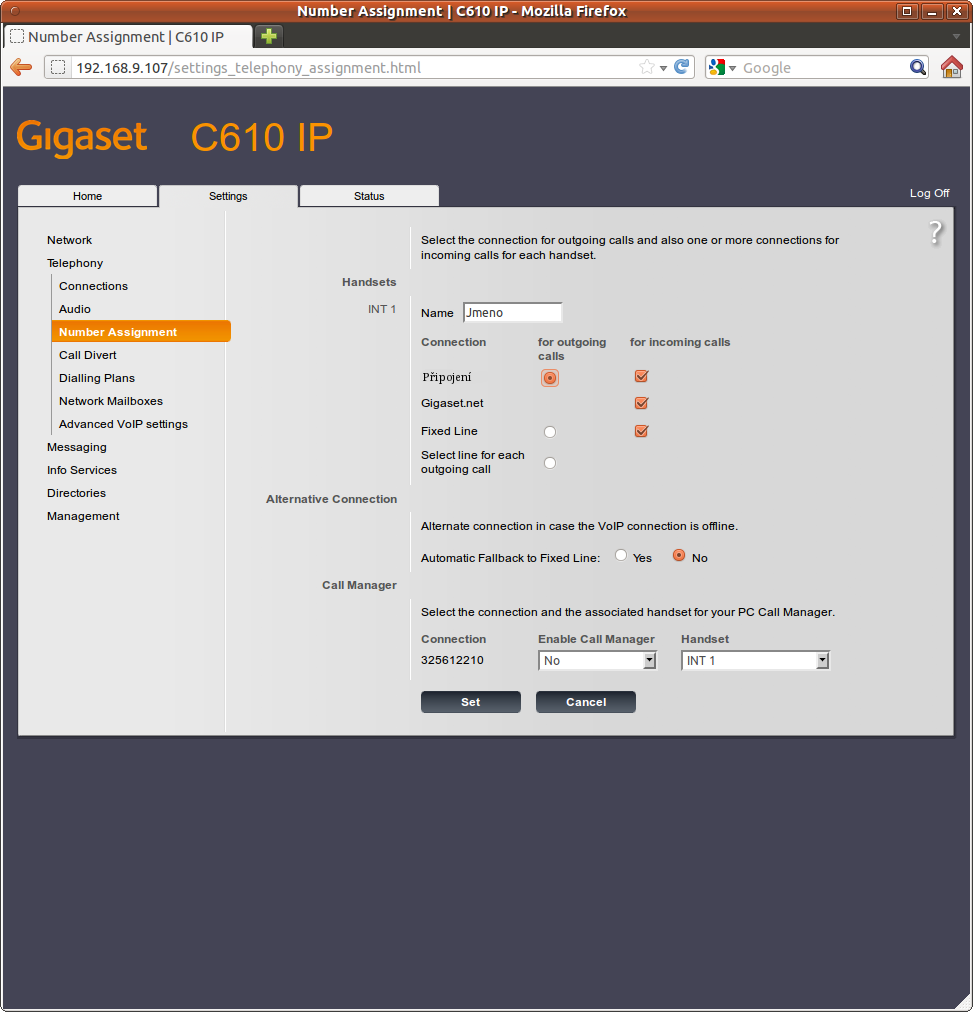Click the browser back arrow button

point(21,67)
